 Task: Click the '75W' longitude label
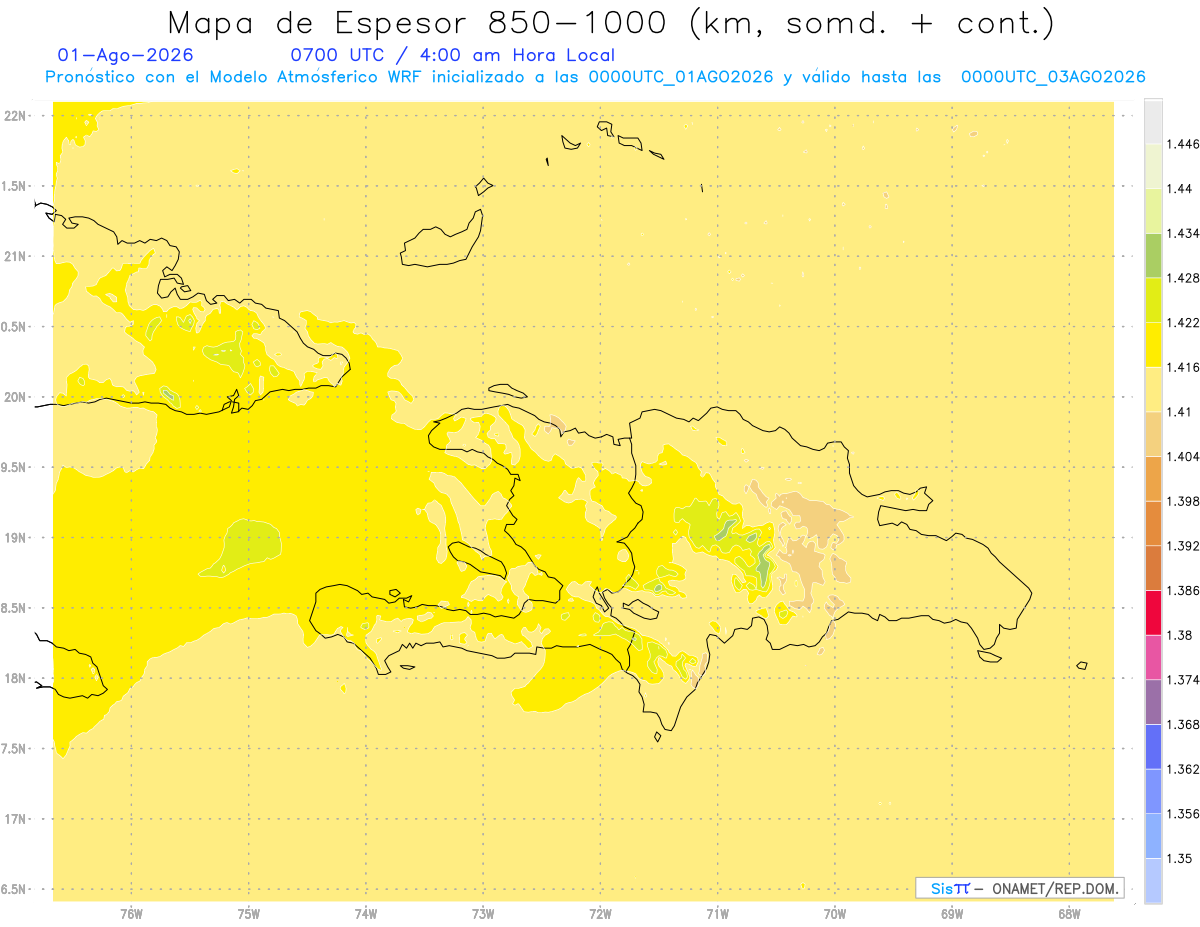249,913
